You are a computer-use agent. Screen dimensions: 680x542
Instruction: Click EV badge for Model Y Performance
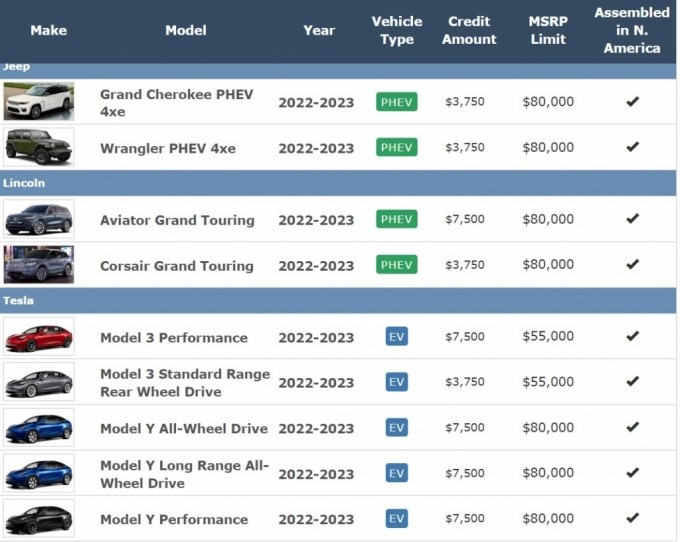(396, 519)
